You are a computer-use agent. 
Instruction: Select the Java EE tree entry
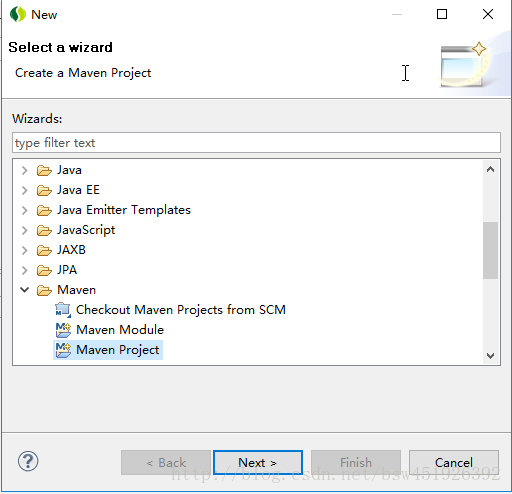click(78, 190)
